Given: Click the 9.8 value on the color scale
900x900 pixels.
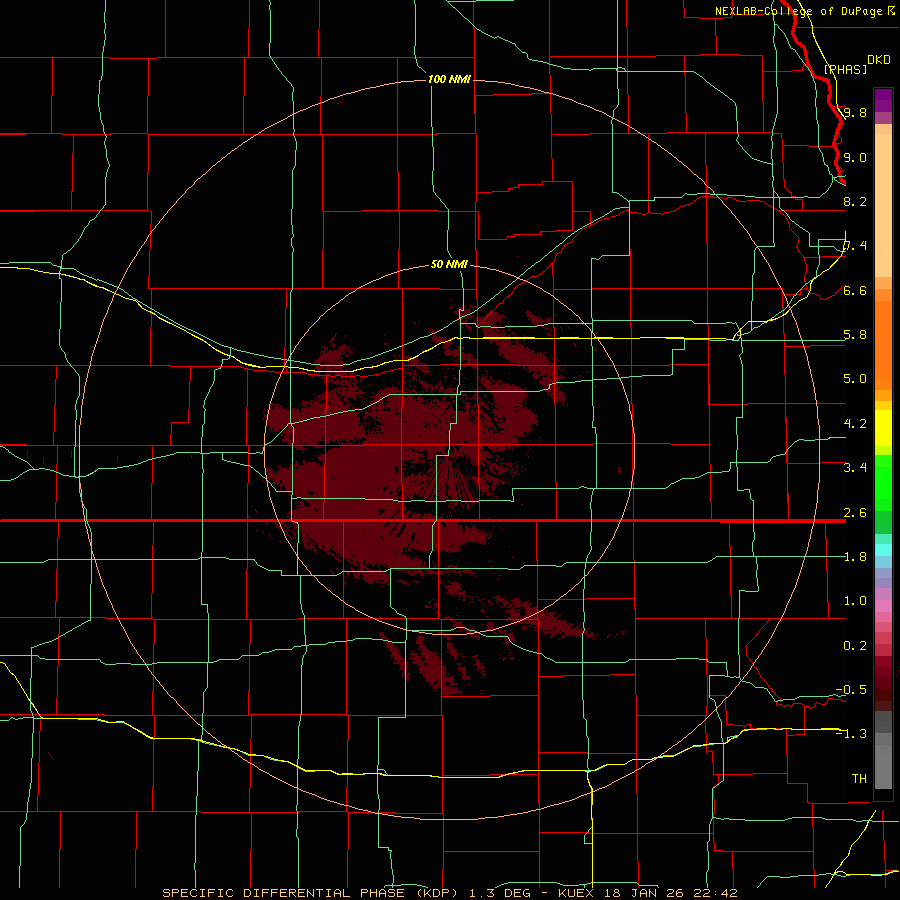Looking at the screenshot, I should (855, 112).
